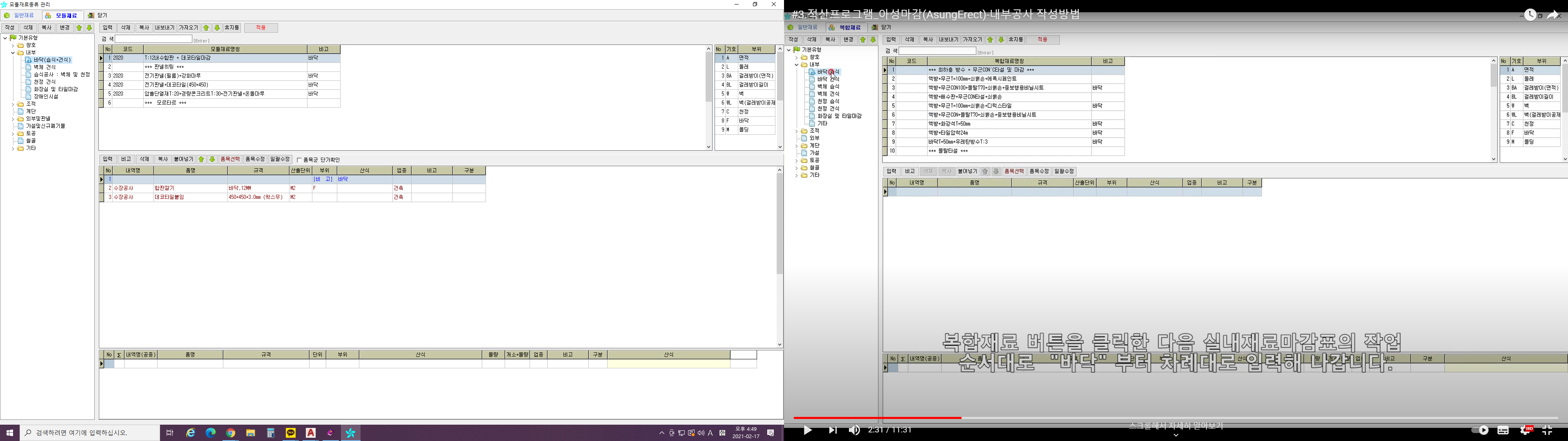The height and width of the screenshot is (441, 1568).
Task: Skip to the next video
Action: pyautogui.click(x=832, y=430)
